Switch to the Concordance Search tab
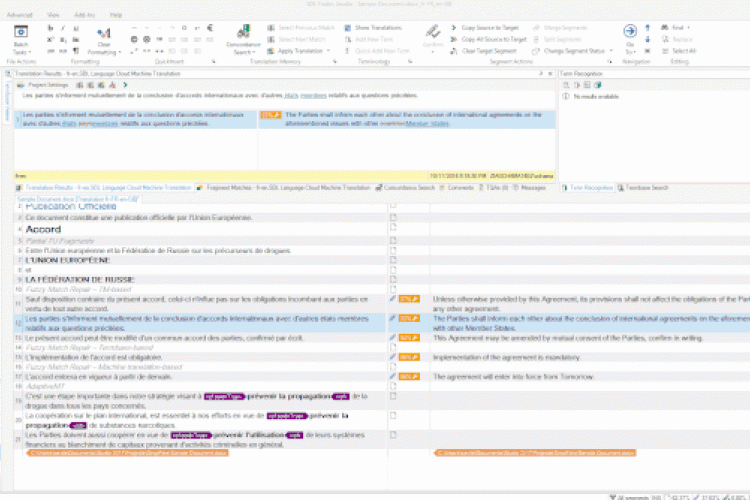This screenshot has height=500, width=750. (x=405, y=188)
